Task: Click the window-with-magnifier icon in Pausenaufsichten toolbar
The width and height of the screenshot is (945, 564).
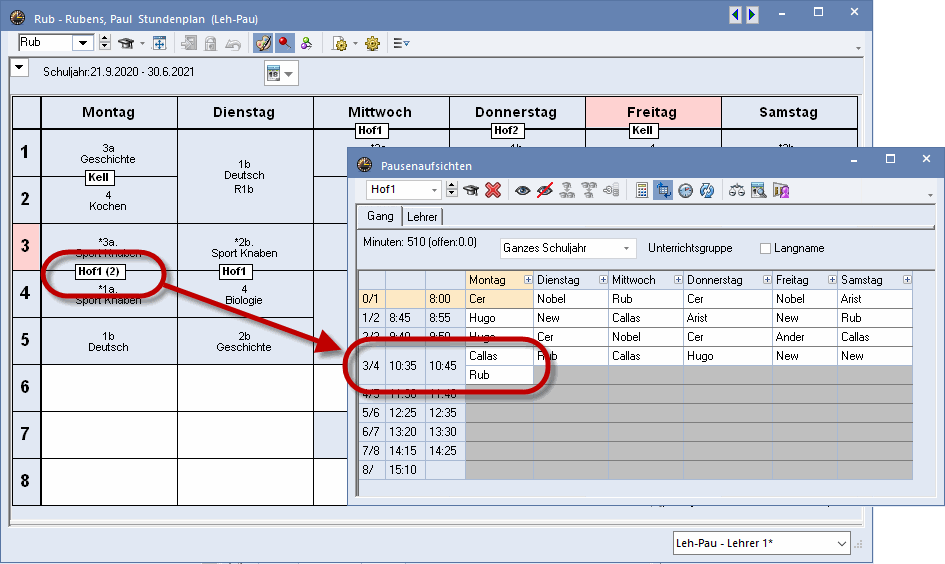Action: point(759,191)
